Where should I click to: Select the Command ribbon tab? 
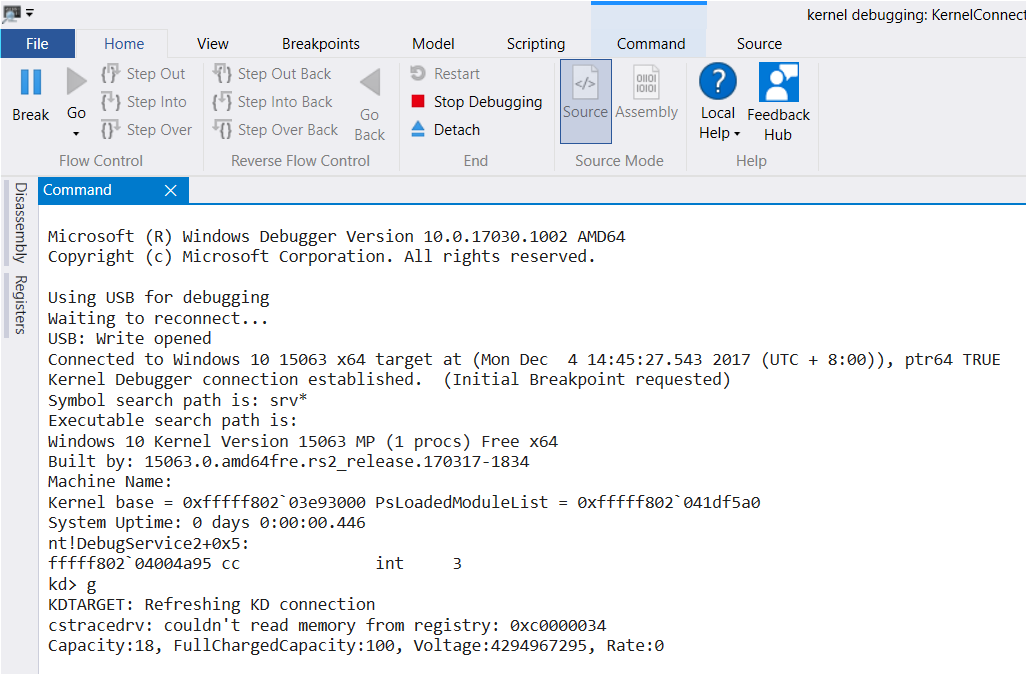pos(651,44)
